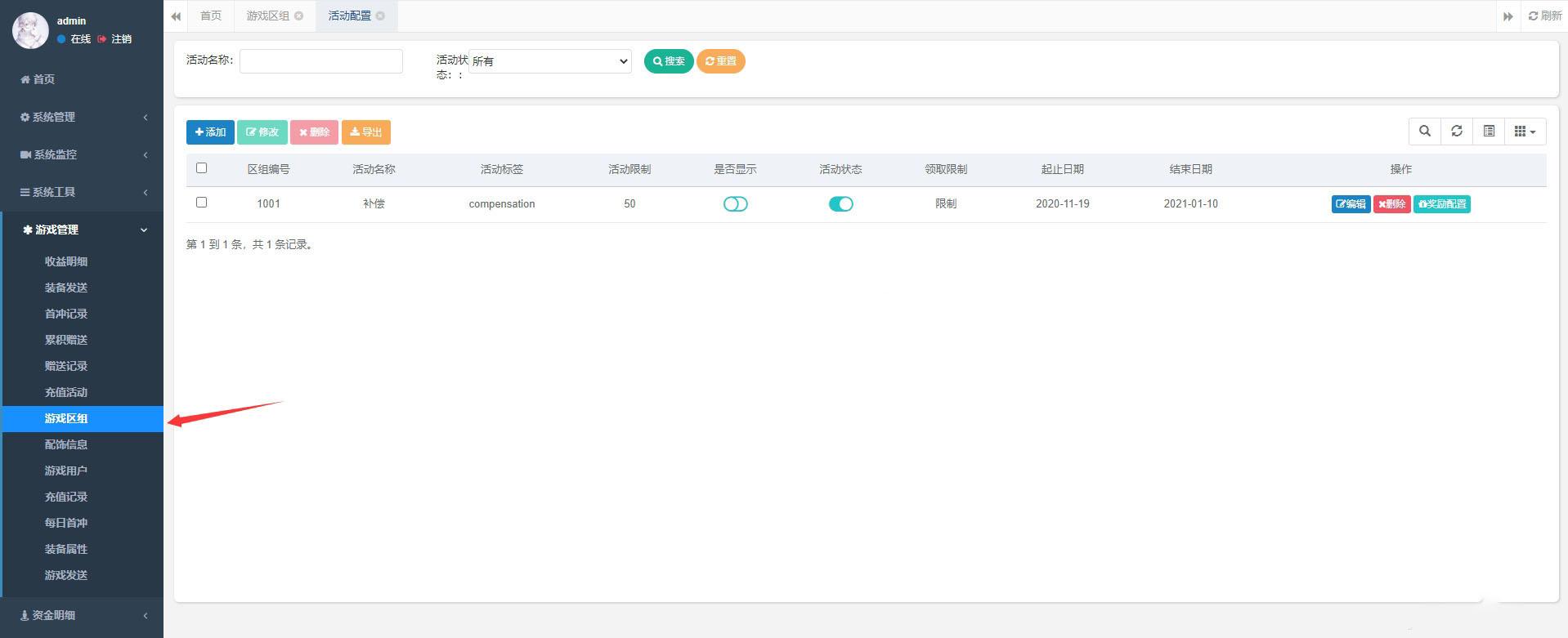Open the 活动状态 dropdown showing 所有
Screen dimensions: 1568x638
coord(550,61)
